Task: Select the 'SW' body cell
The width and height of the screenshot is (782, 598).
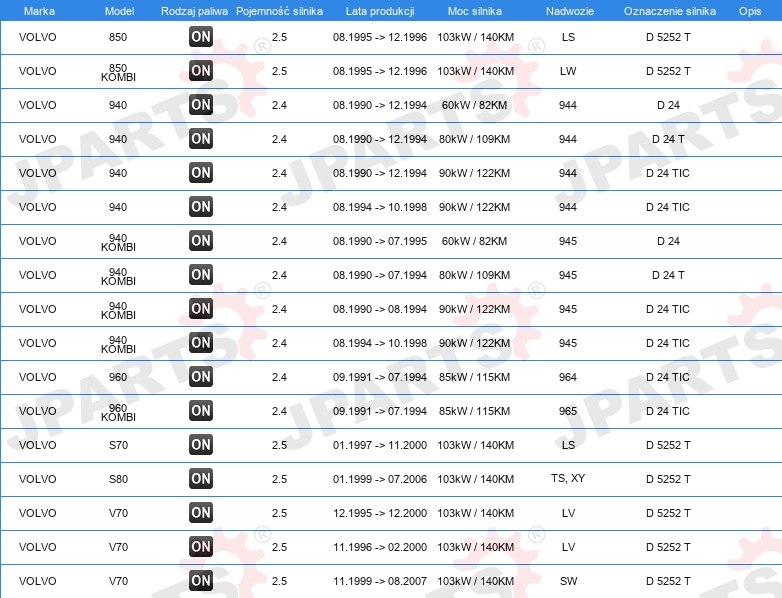Action: click(x=569, y=581)
